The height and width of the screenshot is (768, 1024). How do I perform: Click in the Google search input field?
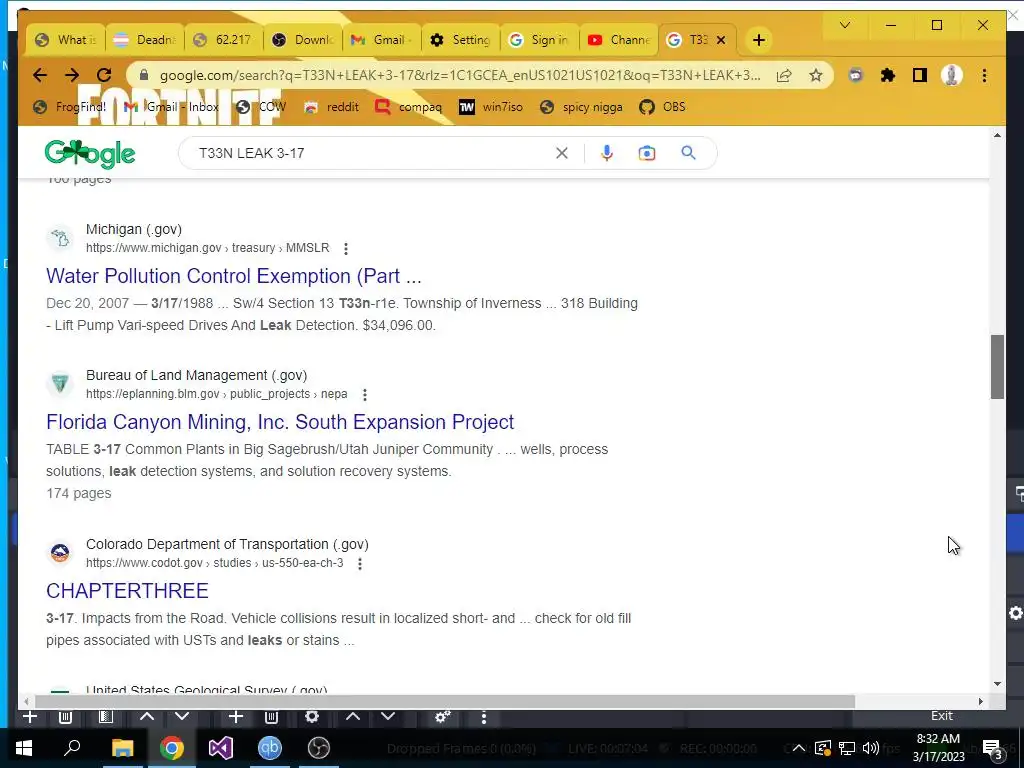click(x=372, y=153)
